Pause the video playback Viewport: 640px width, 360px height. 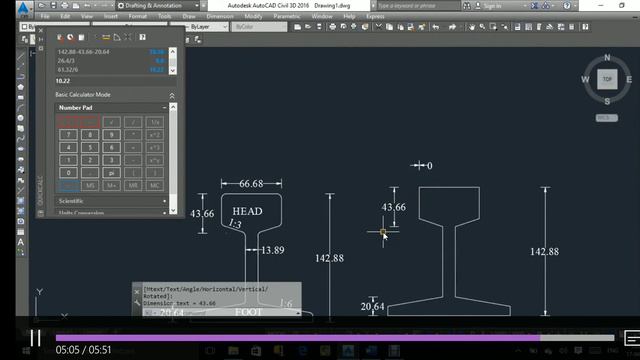coord(36,338)
